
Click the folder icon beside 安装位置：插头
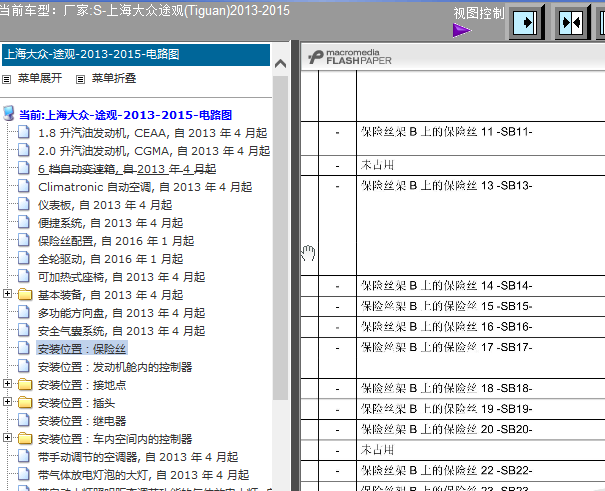(x=25, y=402)
